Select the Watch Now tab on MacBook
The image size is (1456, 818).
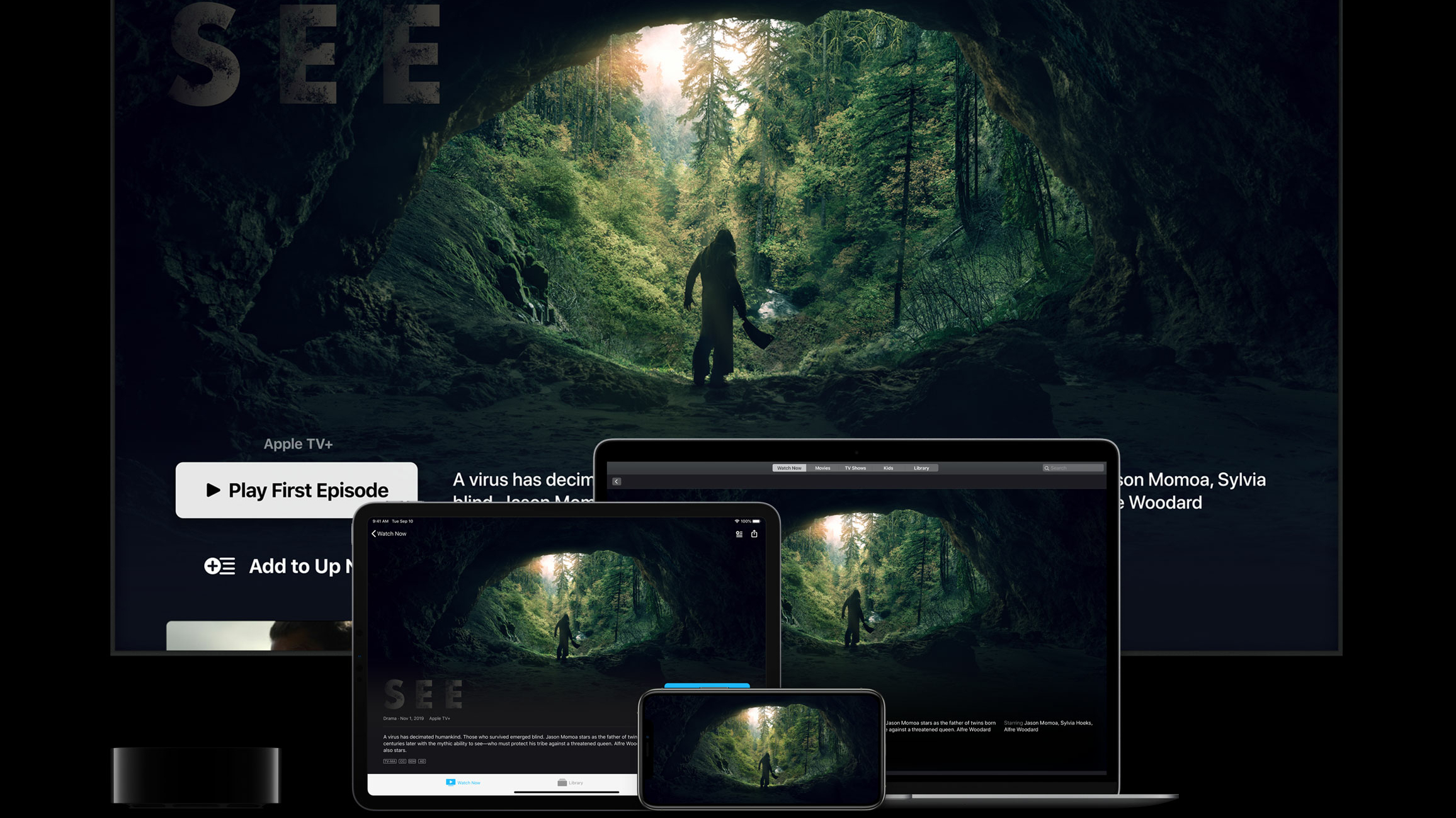tap(788, 468)
